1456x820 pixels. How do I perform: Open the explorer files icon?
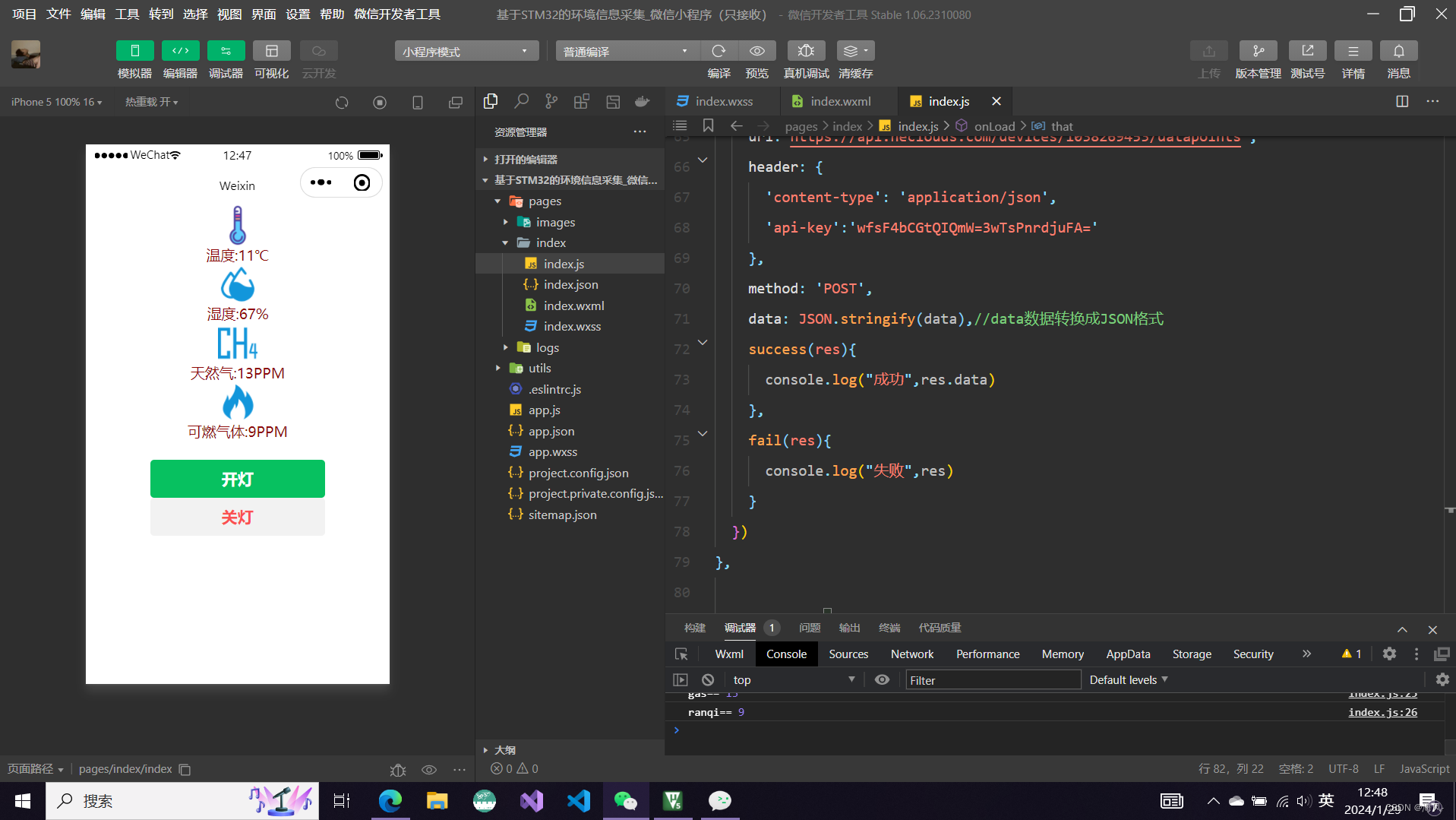[491, 101]
